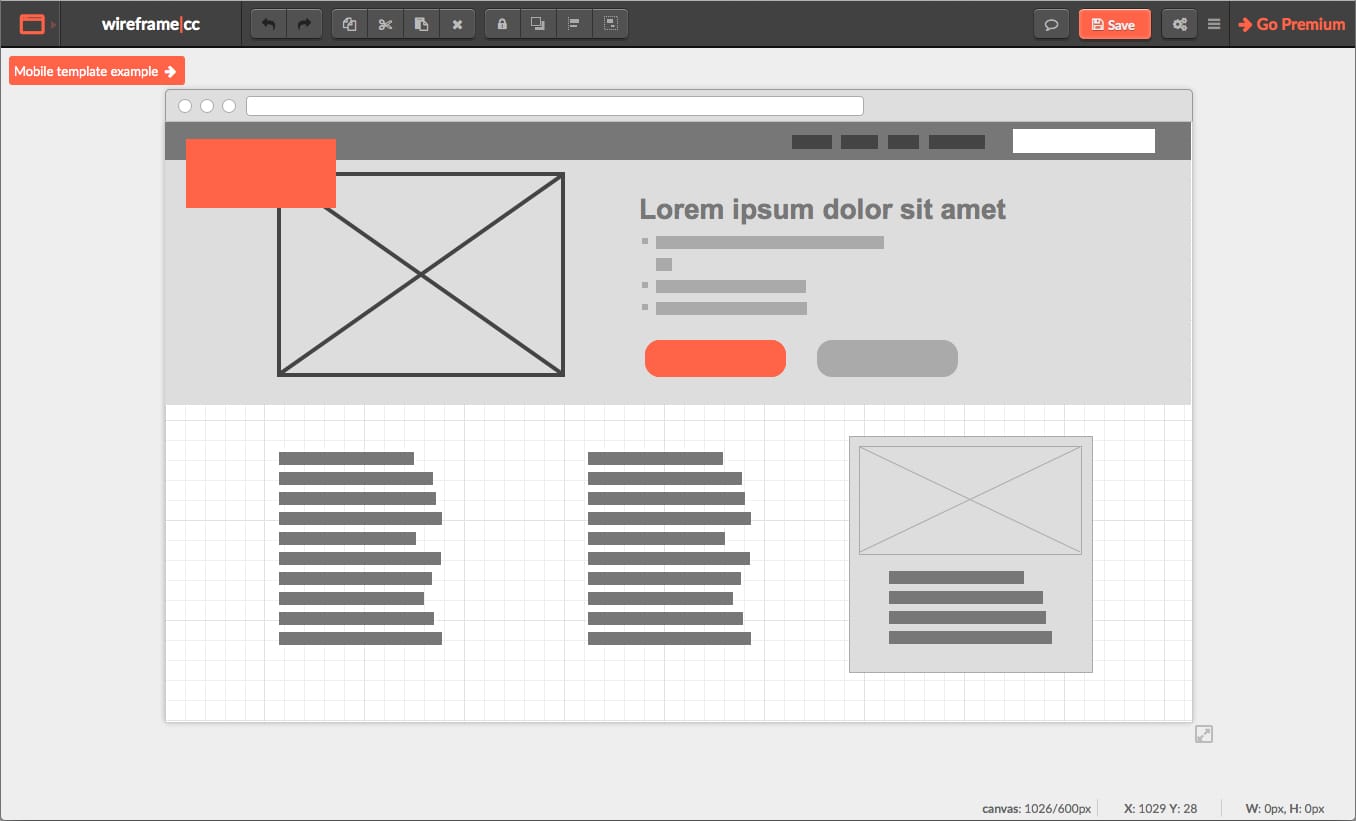Click the Copy/duplicate icon in toolbar
The height and width of the screenshot is (821, 1356).
pos(349,24)
